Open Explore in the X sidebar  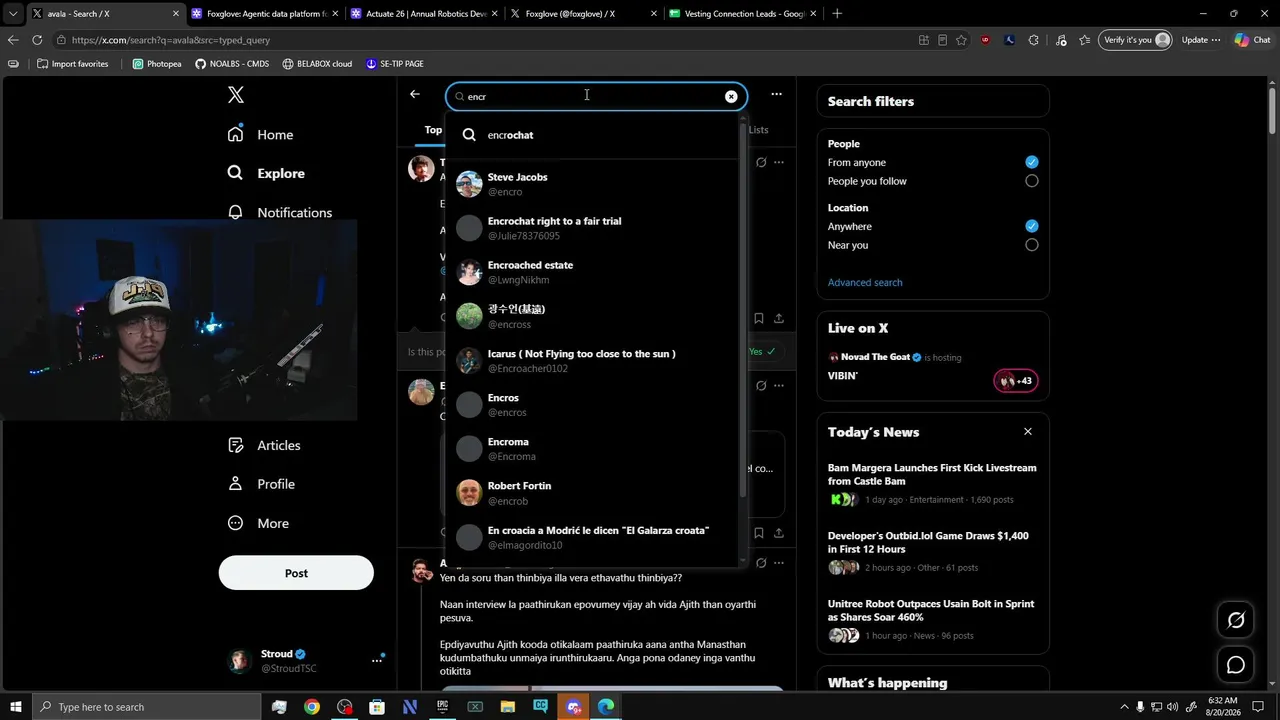[266, 173]
